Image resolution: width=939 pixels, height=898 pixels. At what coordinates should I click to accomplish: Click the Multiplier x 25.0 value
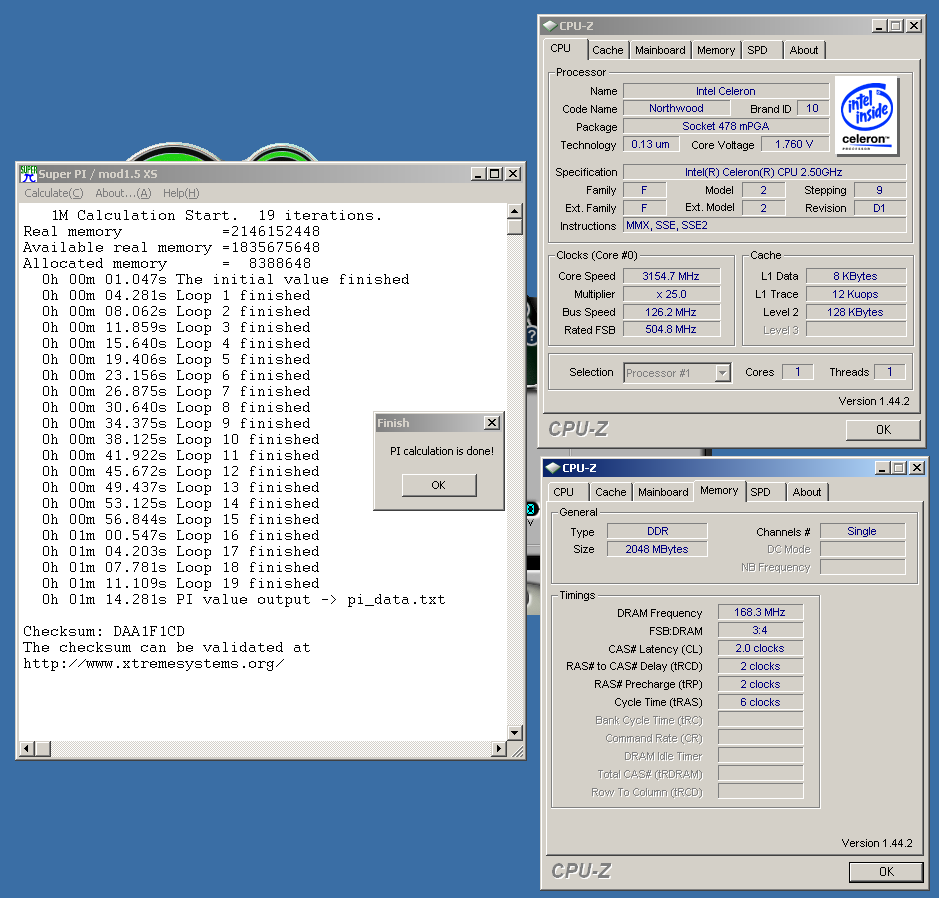tap(671, 294)
